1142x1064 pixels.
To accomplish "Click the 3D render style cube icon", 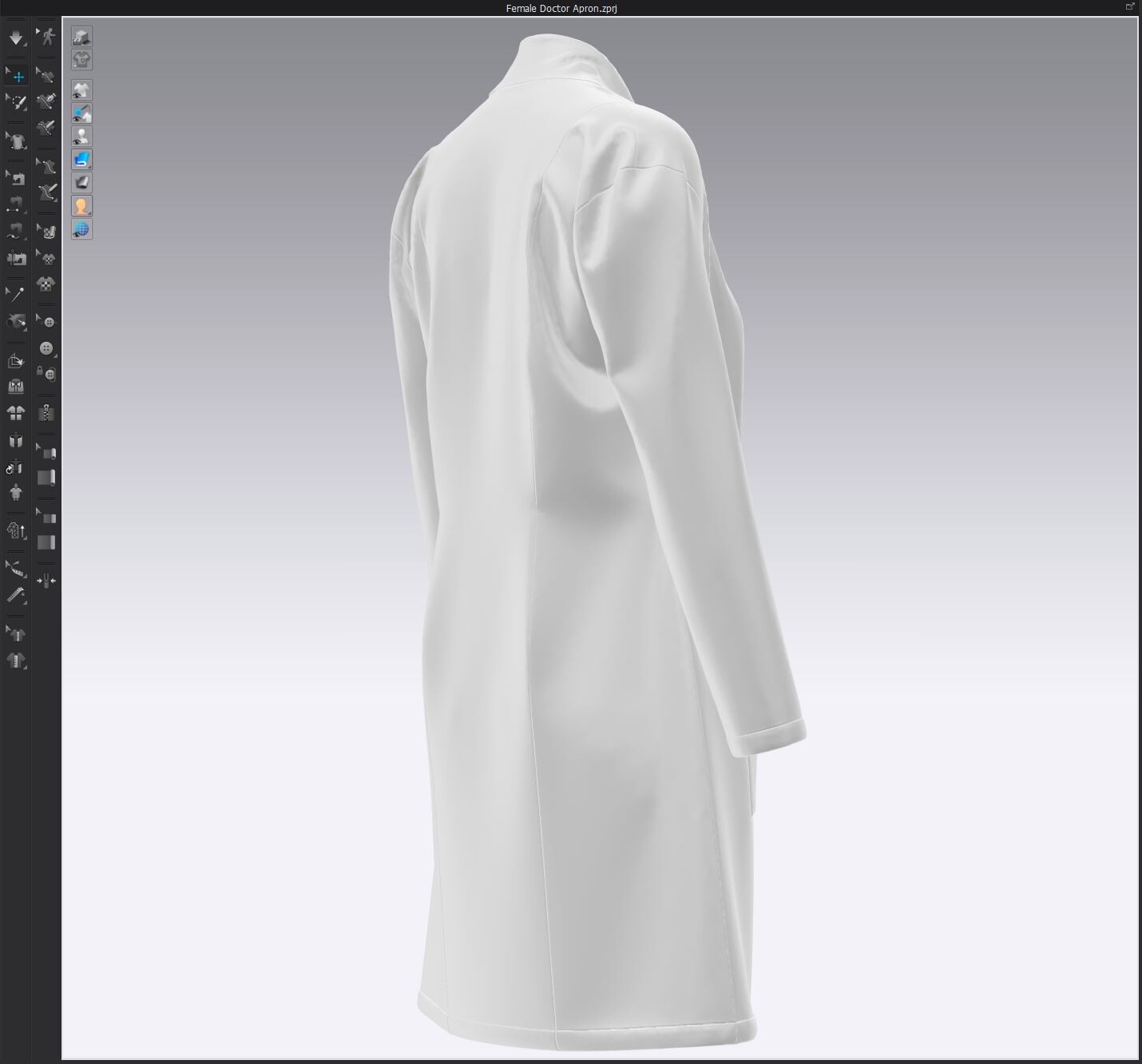I will [x=81, y=36].
